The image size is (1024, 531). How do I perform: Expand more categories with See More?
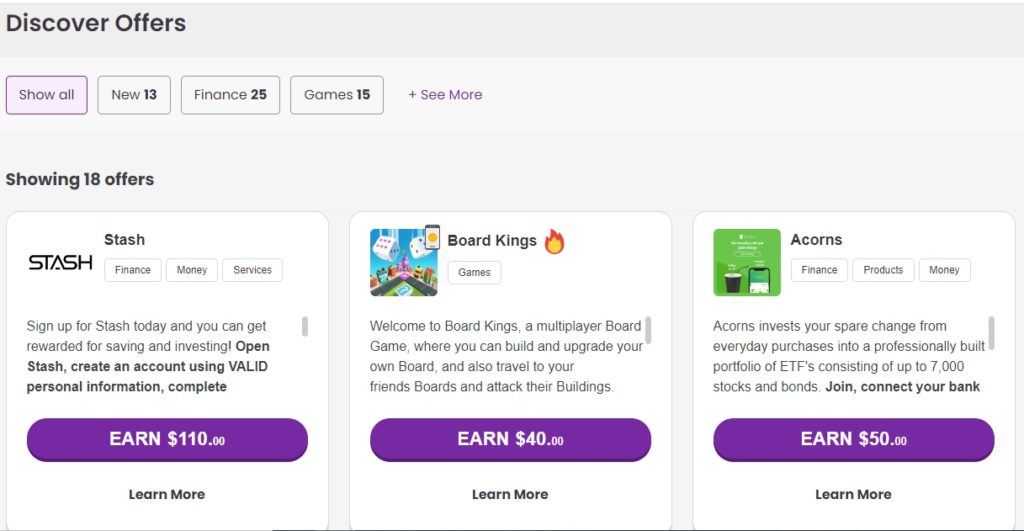click(445, 95)
